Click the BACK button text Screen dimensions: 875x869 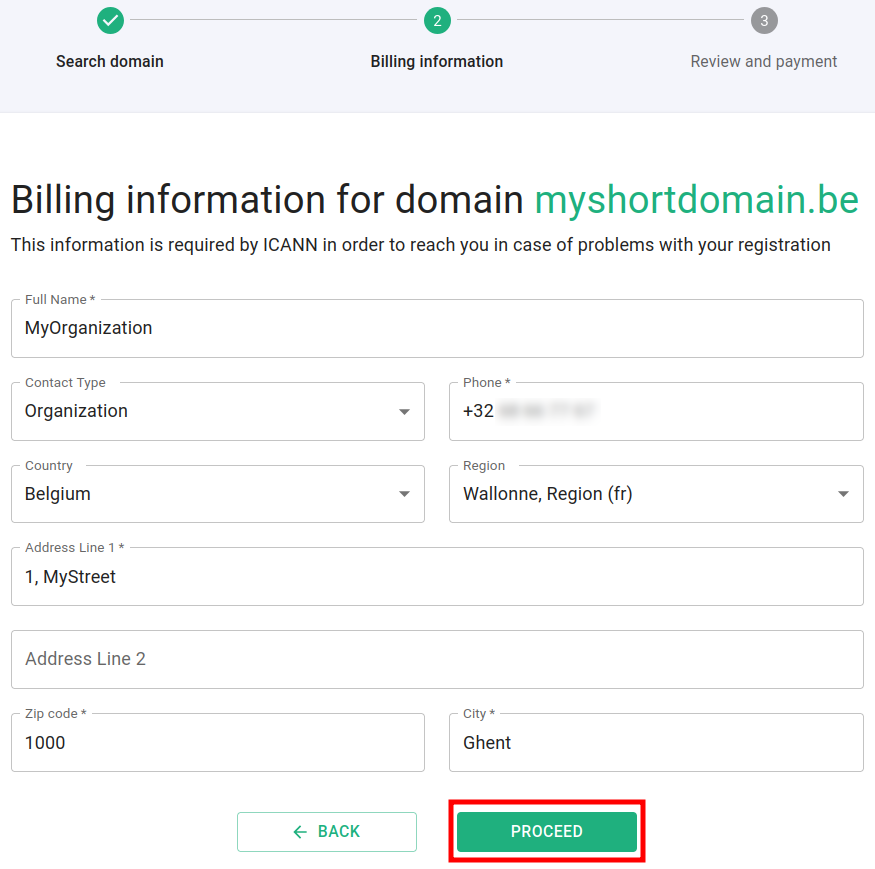coord(339,832)
